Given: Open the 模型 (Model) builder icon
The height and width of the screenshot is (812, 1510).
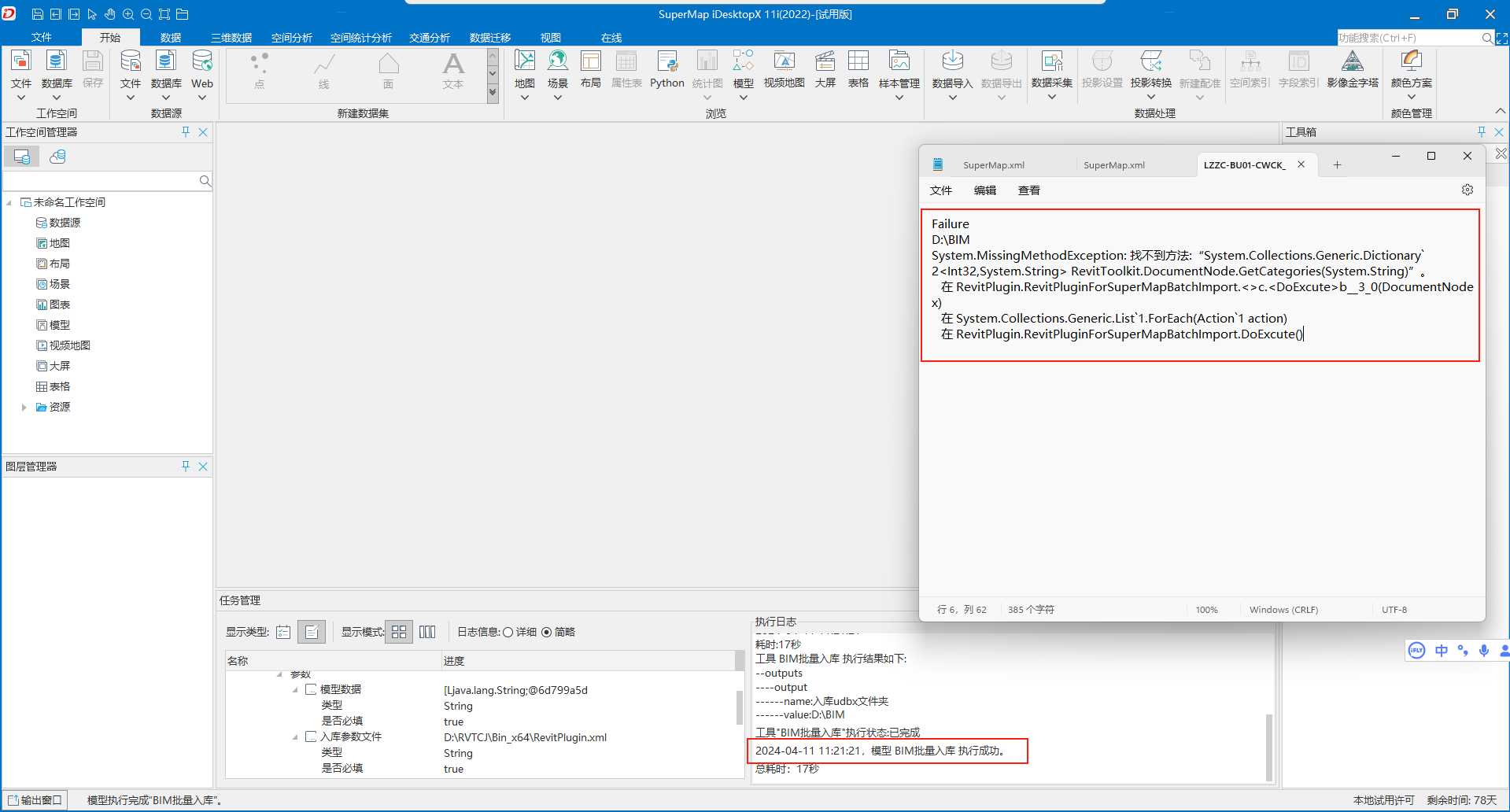Looking at the screenshot, I should pyautogui.click(x=743, y=61).
